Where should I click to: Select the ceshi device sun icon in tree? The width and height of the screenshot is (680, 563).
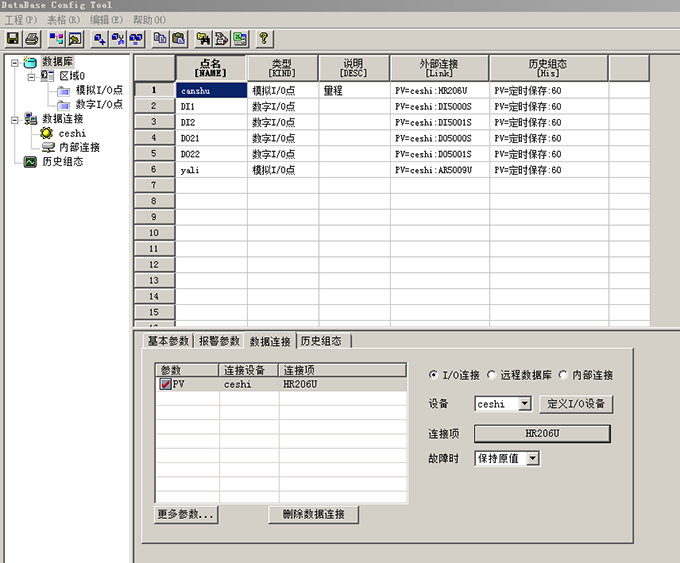46,133
